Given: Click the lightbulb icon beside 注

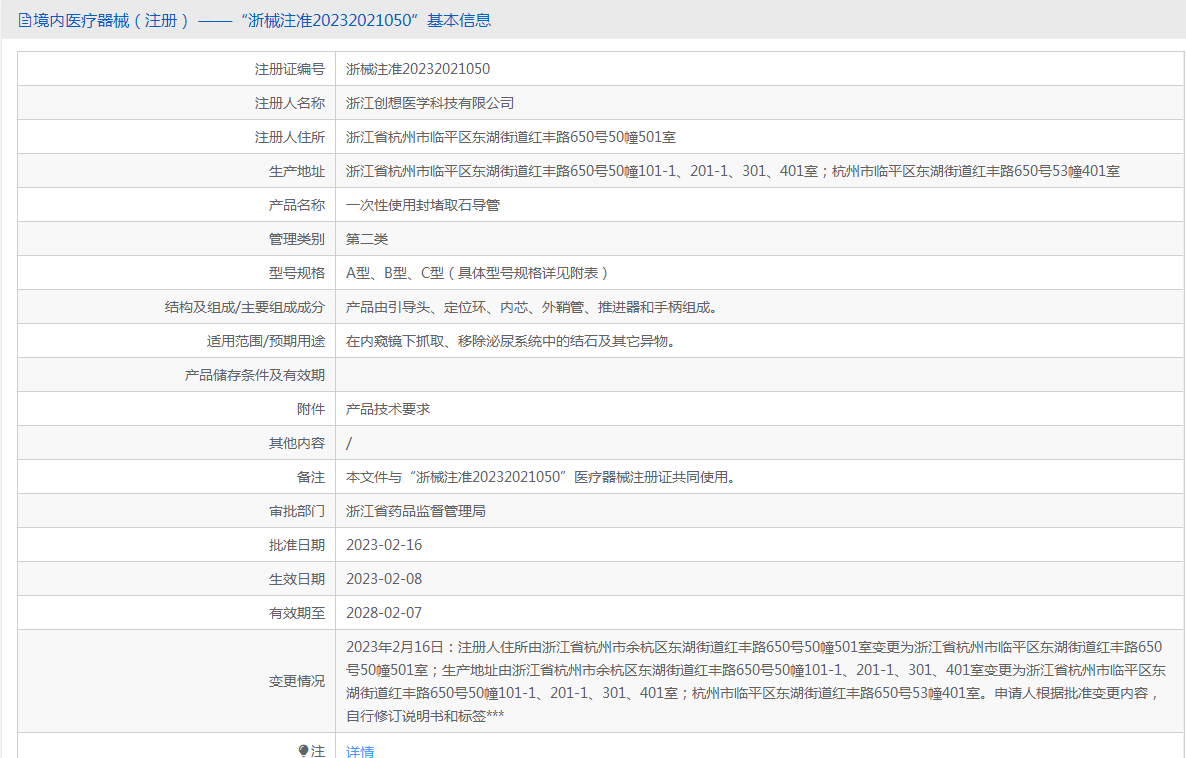Looking at the screenshot, I should point(303,750).
